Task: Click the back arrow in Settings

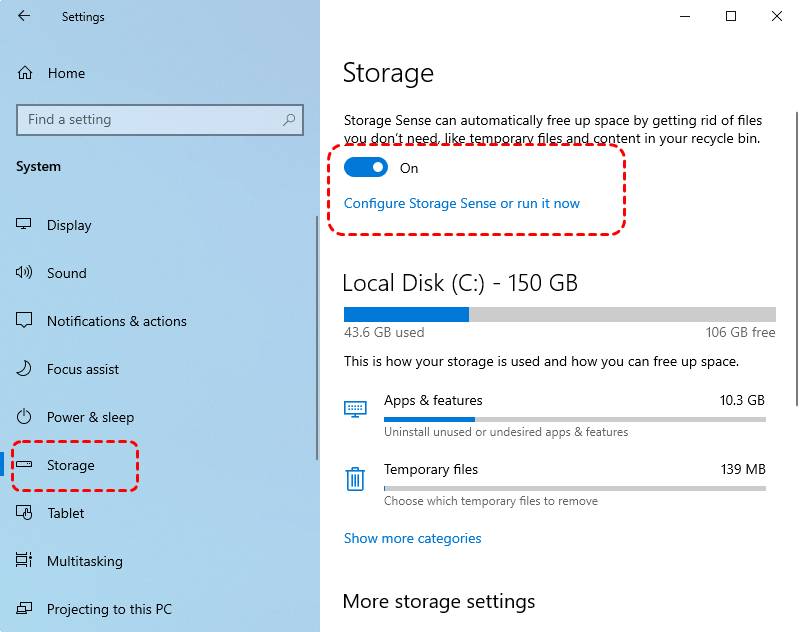Action: 24,17
